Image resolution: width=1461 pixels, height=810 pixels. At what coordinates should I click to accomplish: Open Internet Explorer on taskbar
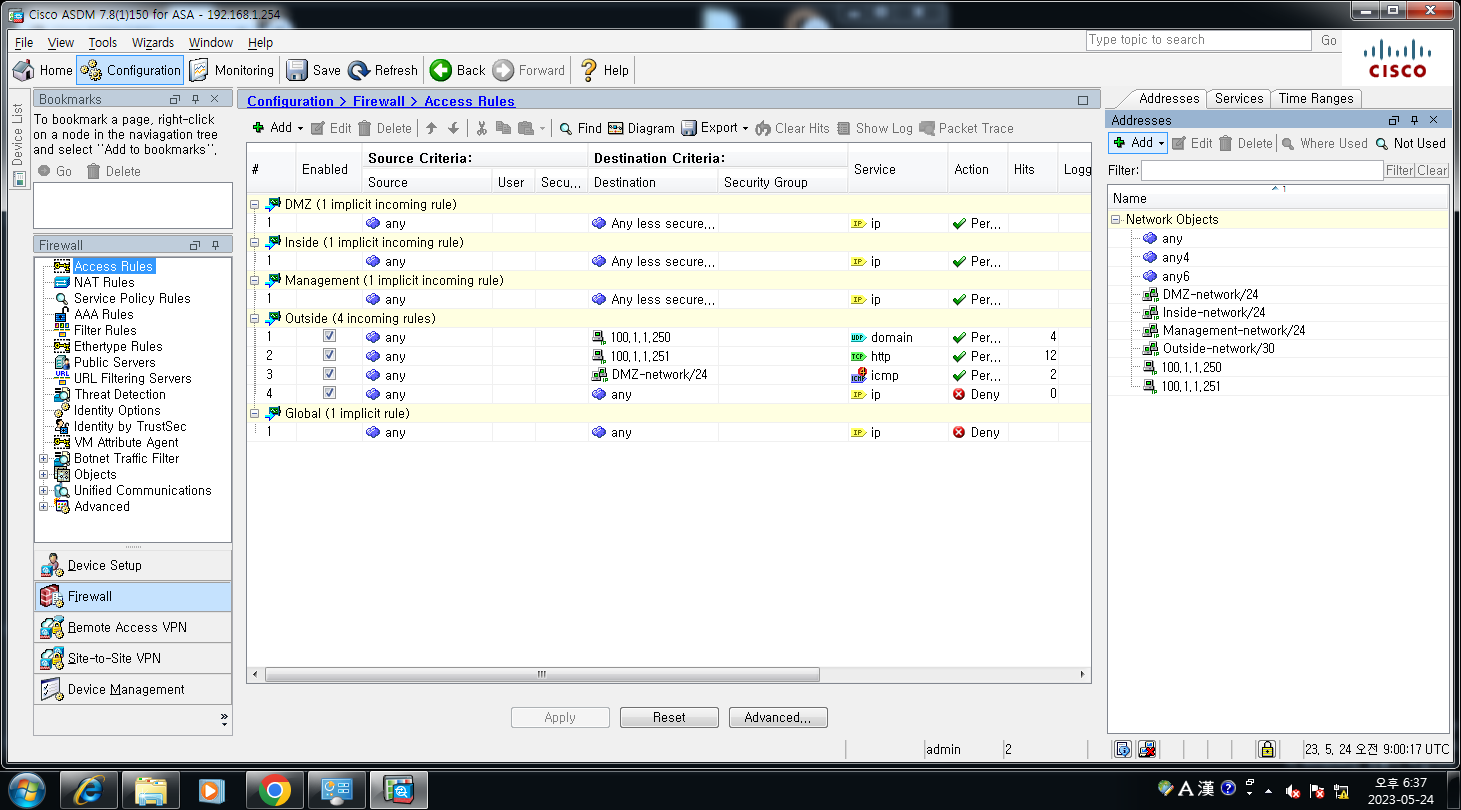[89, 790]
